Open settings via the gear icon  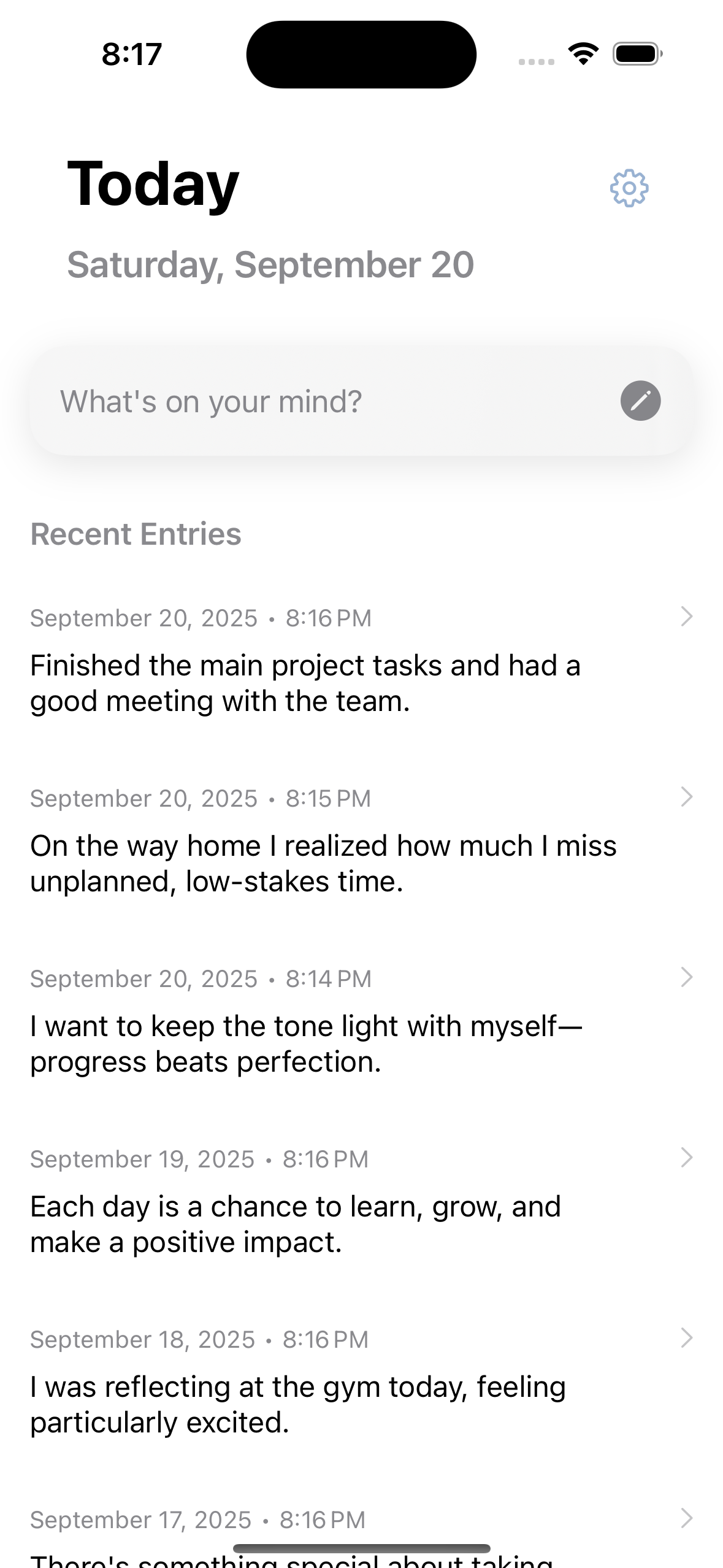coord(629,188)
